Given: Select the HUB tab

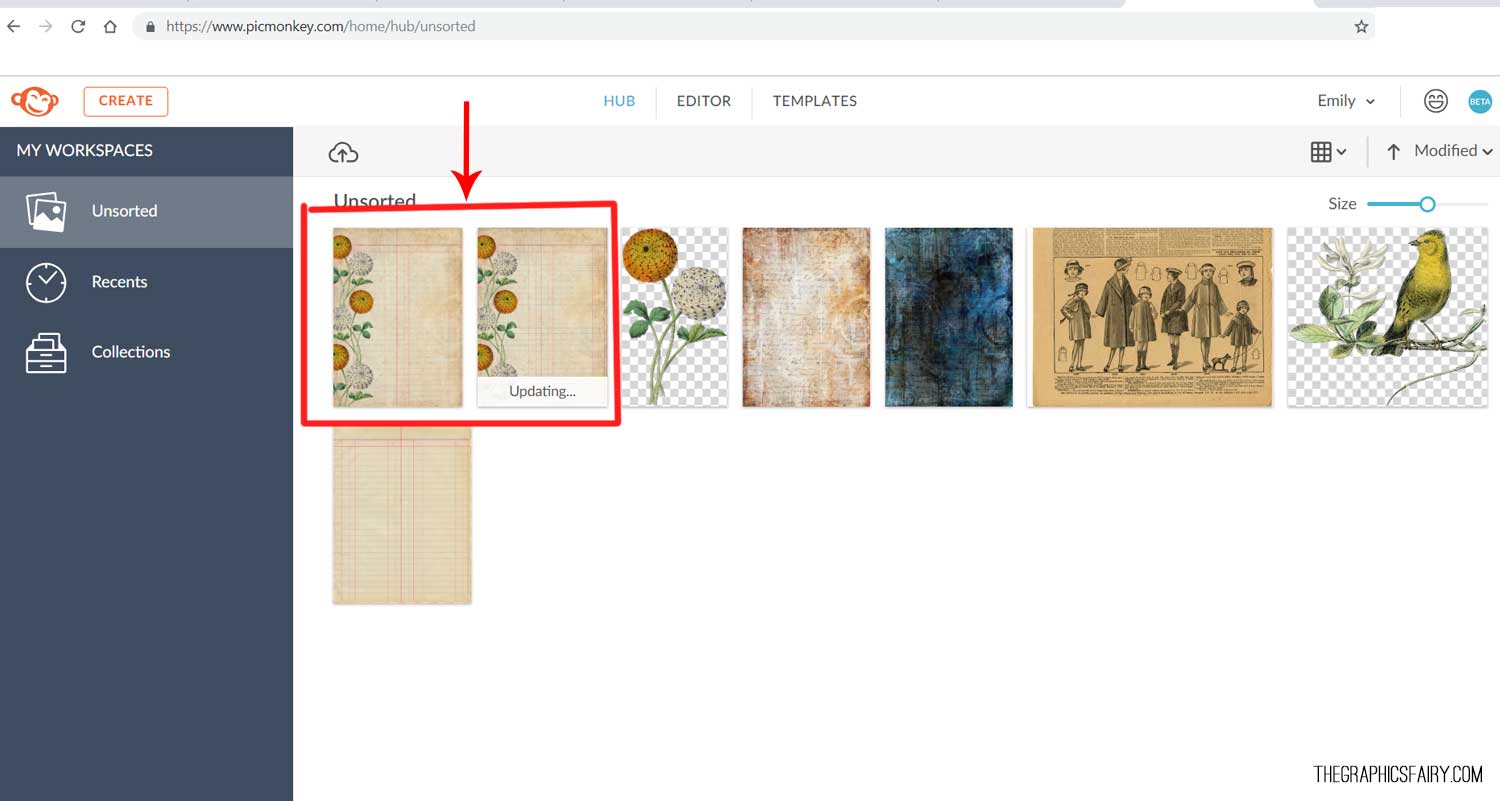Looking at the screenshot, I should tap(619, 101).
